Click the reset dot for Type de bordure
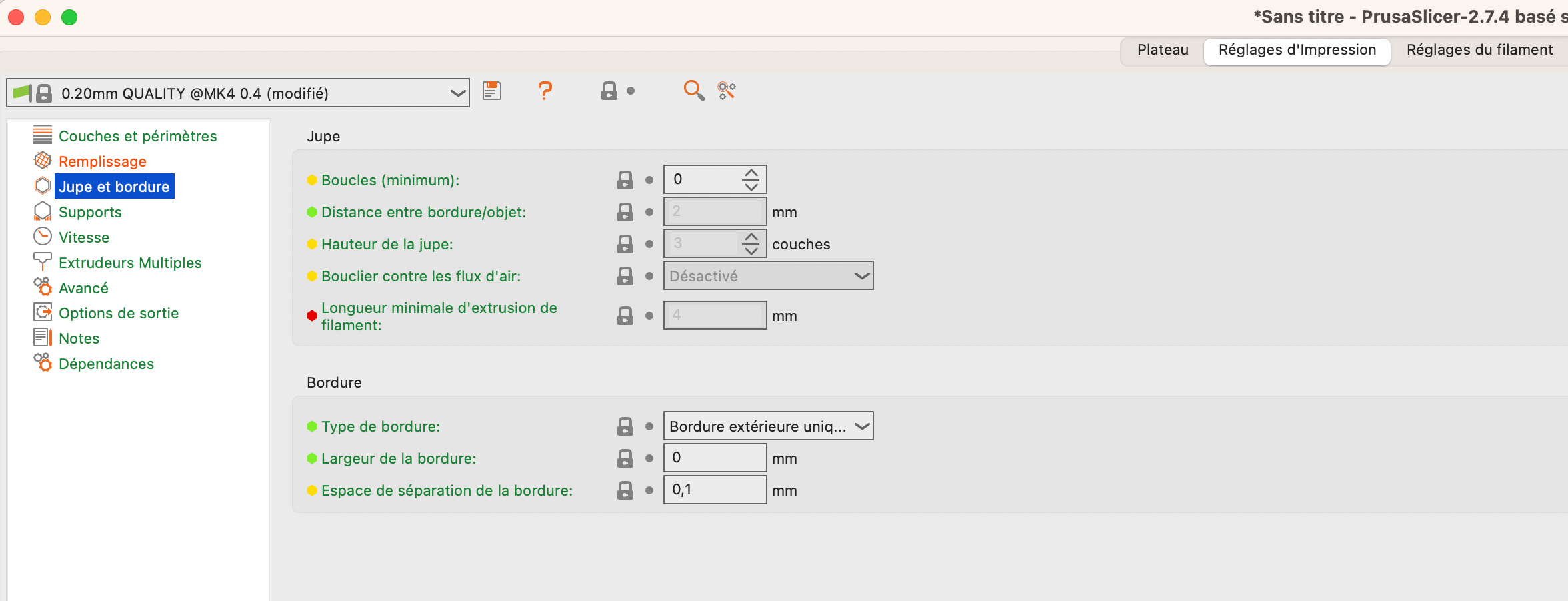 click(649, 426)
